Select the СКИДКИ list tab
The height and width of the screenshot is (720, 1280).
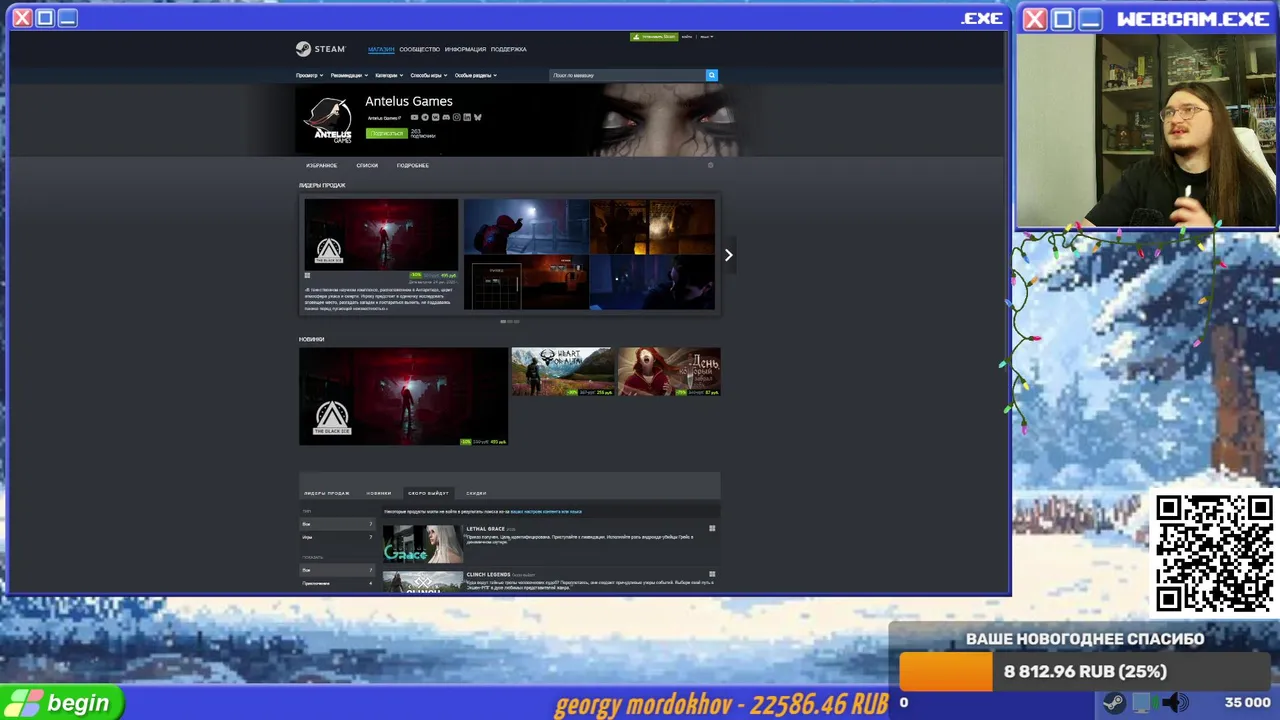[476, 493]
